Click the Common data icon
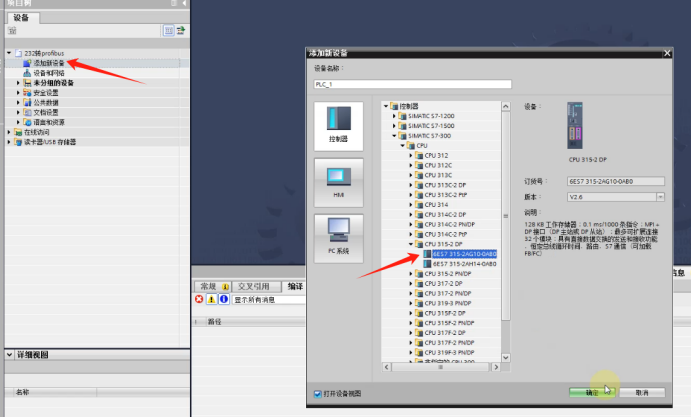 tap(27, 102)
